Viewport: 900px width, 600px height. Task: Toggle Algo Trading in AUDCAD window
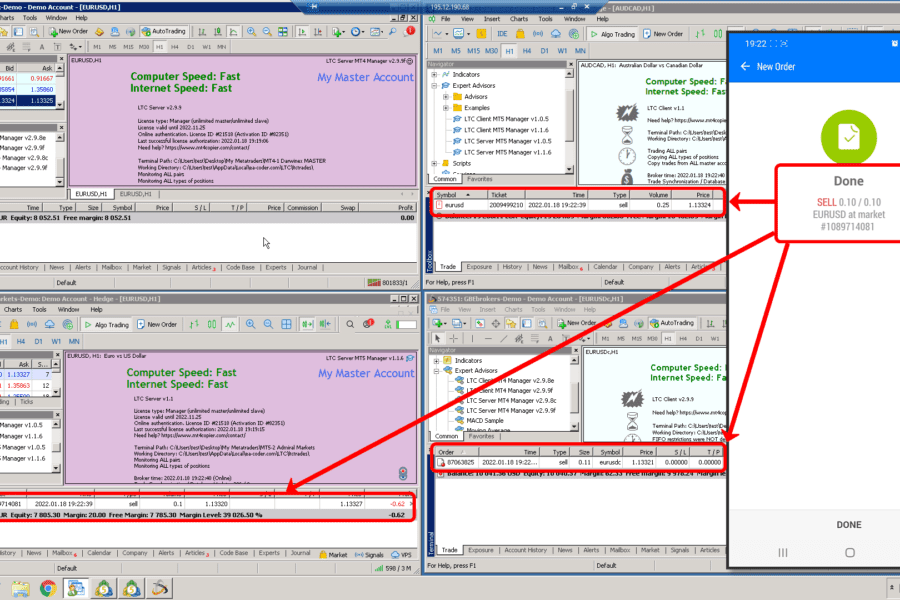(x=612, y=34)
